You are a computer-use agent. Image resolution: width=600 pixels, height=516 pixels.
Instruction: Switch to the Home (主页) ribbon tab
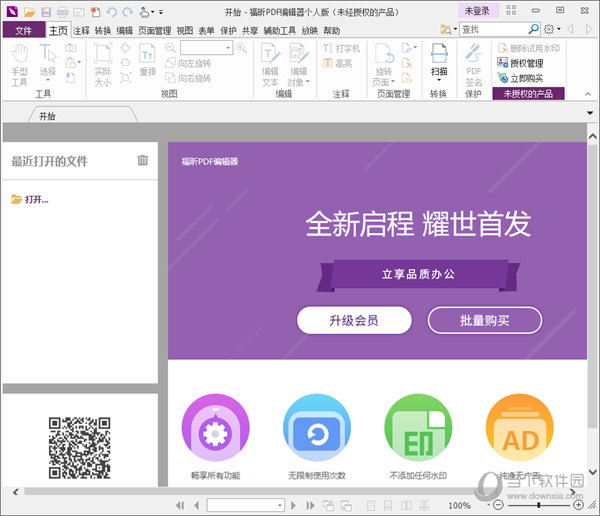pyautogui.click(x=58, y=30)
